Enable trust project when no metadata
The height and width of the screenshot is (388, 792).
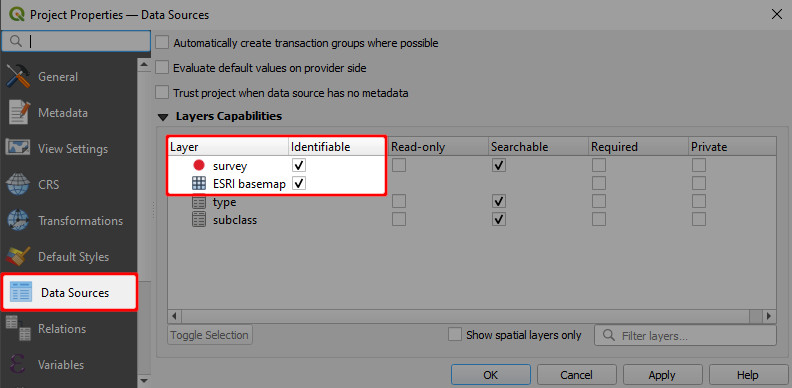pos(162,92)
